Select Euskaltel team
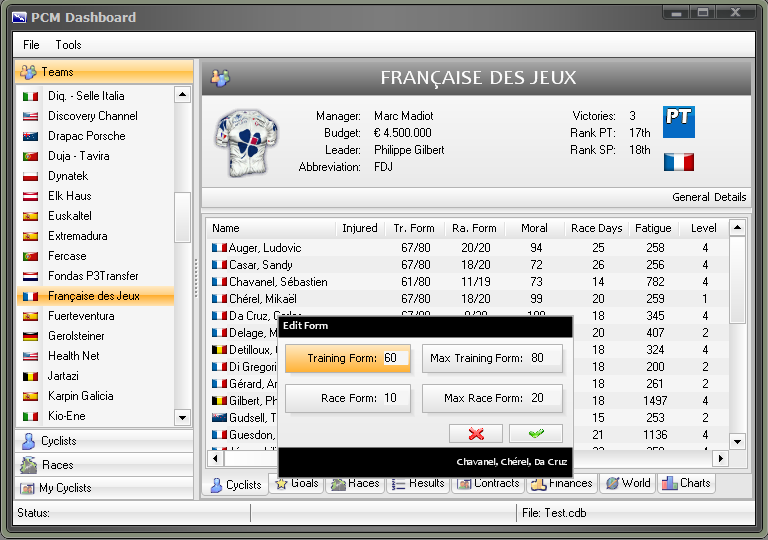 click(x=96, y=216)
